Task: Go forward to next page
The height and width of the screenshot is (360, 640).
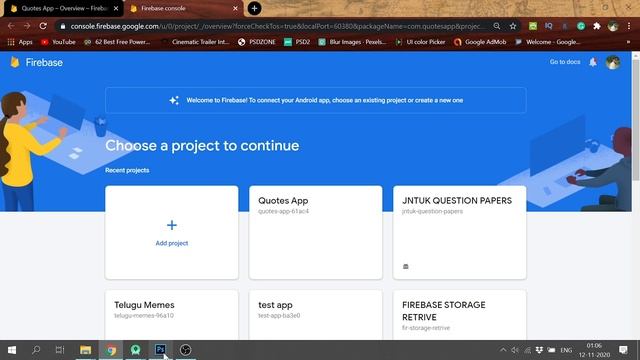Action: point(27,26)
